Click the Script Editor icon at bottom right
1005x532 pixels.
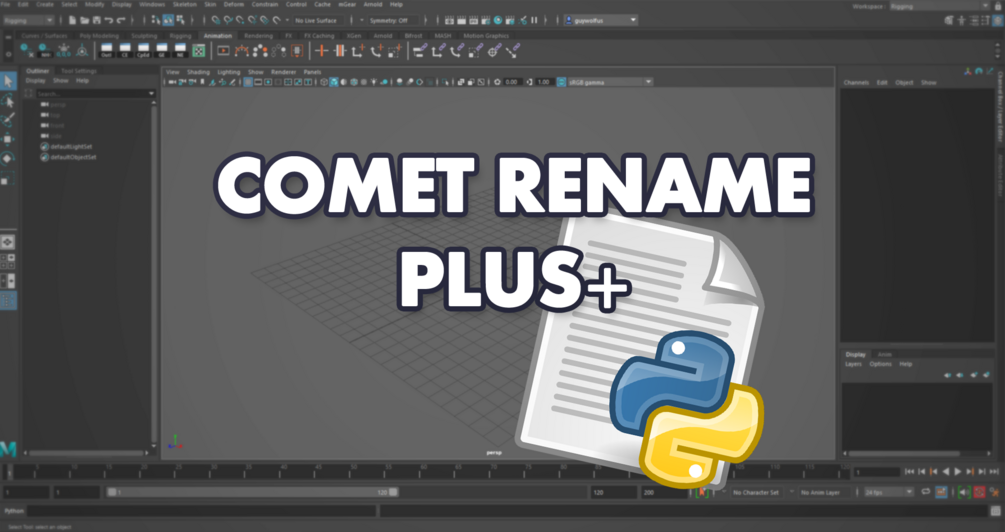[995, 511]
